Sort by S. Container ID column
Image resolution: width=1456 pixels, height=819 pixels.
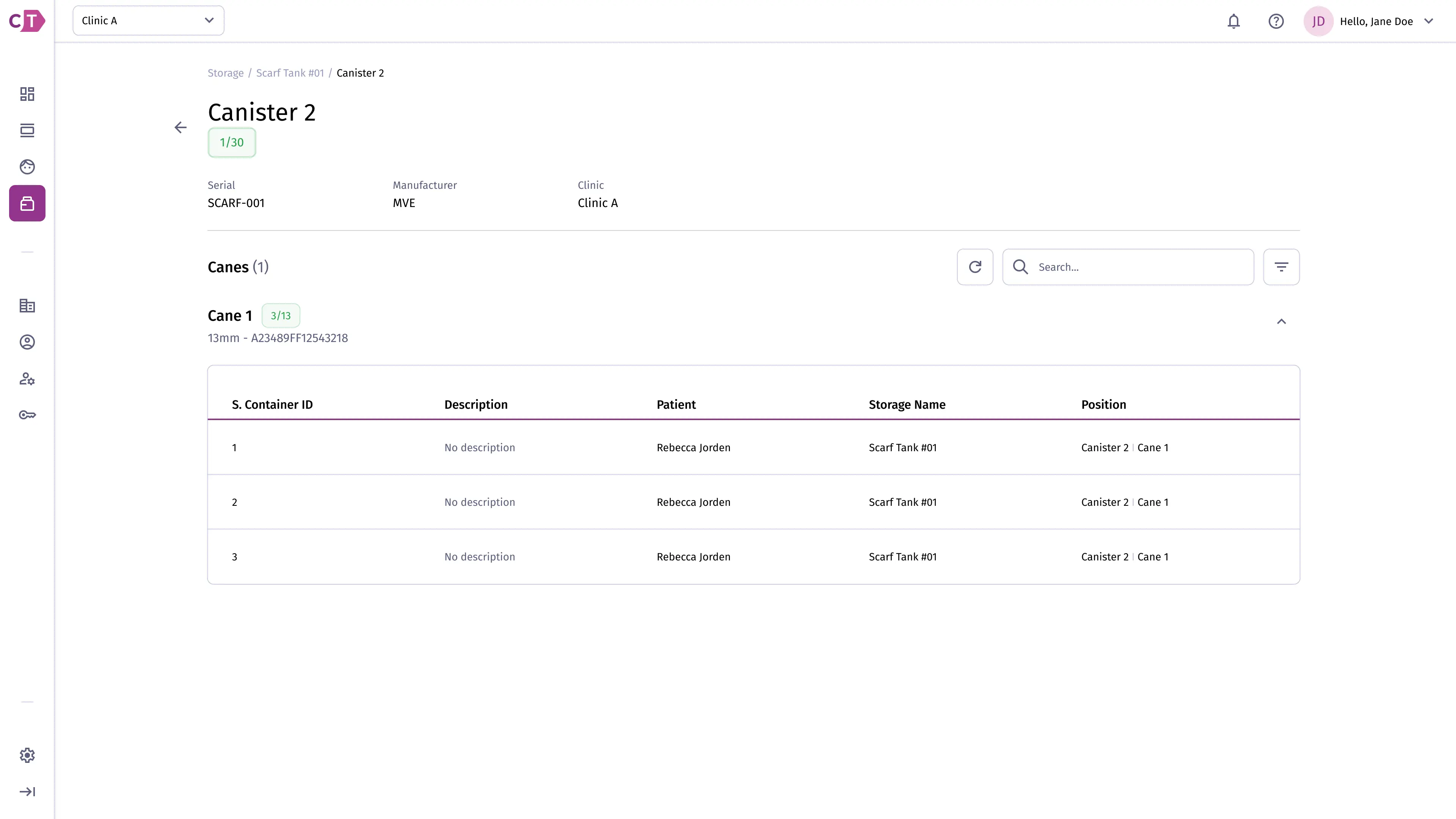(272, 405)
